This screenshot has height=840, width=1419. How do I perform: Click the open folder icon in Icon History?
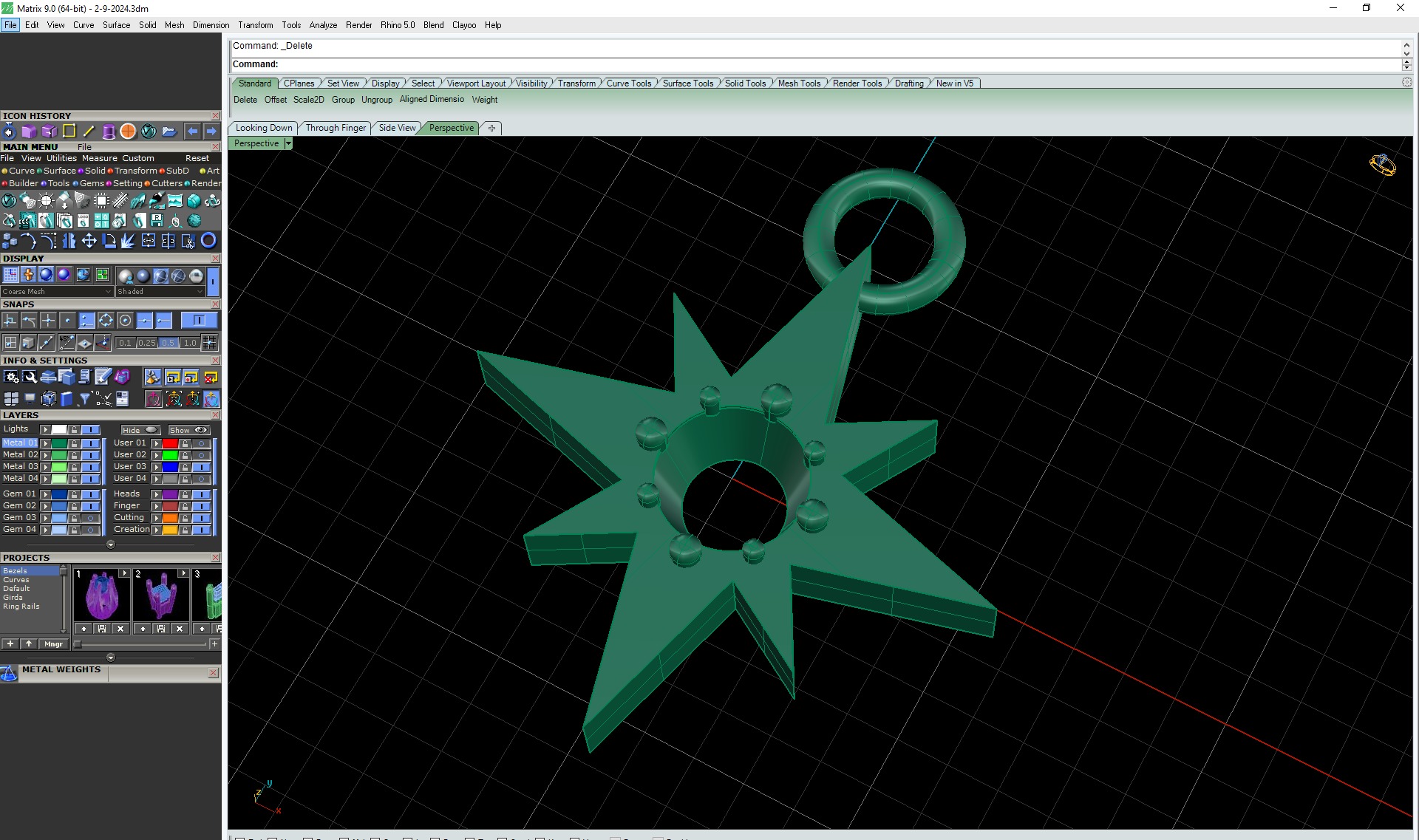169,132
